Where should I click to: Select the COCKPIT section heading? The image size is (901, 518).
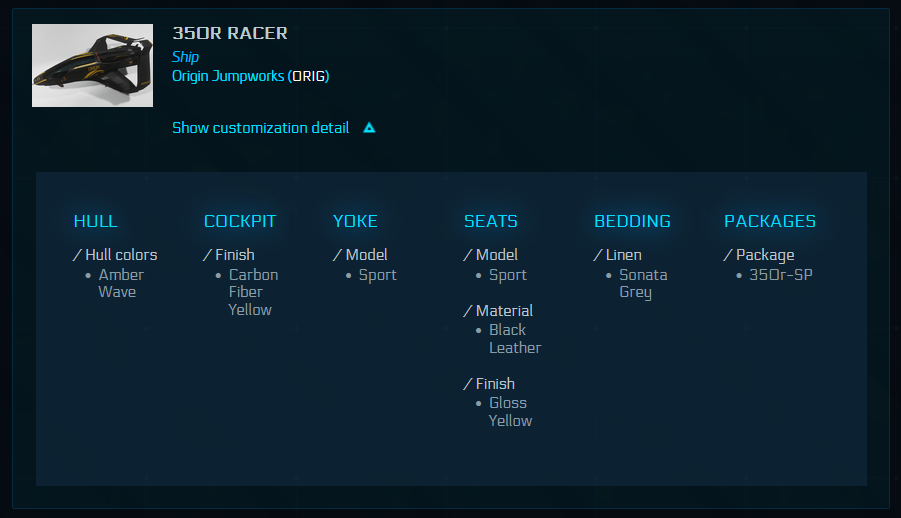(240, 221)
